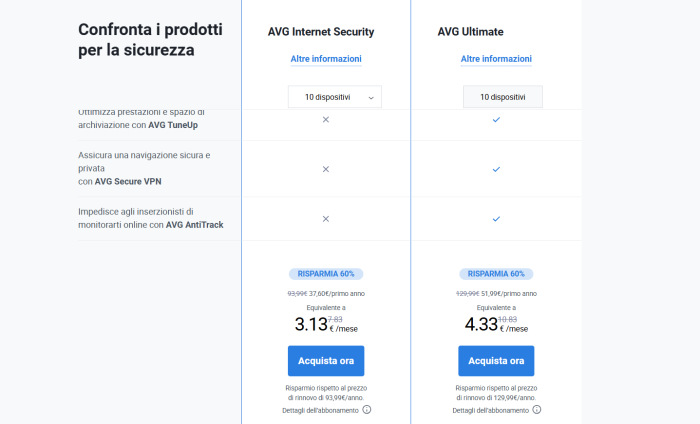
Task: Click the checkmark for AntiTrack under AVG Ultimate
Action: coord(496,218)
